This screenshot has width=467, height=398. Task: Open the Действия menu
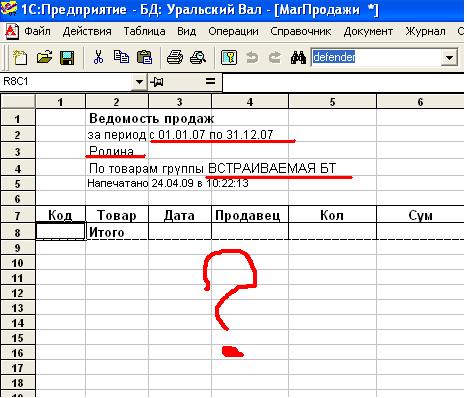pos(87,31)
